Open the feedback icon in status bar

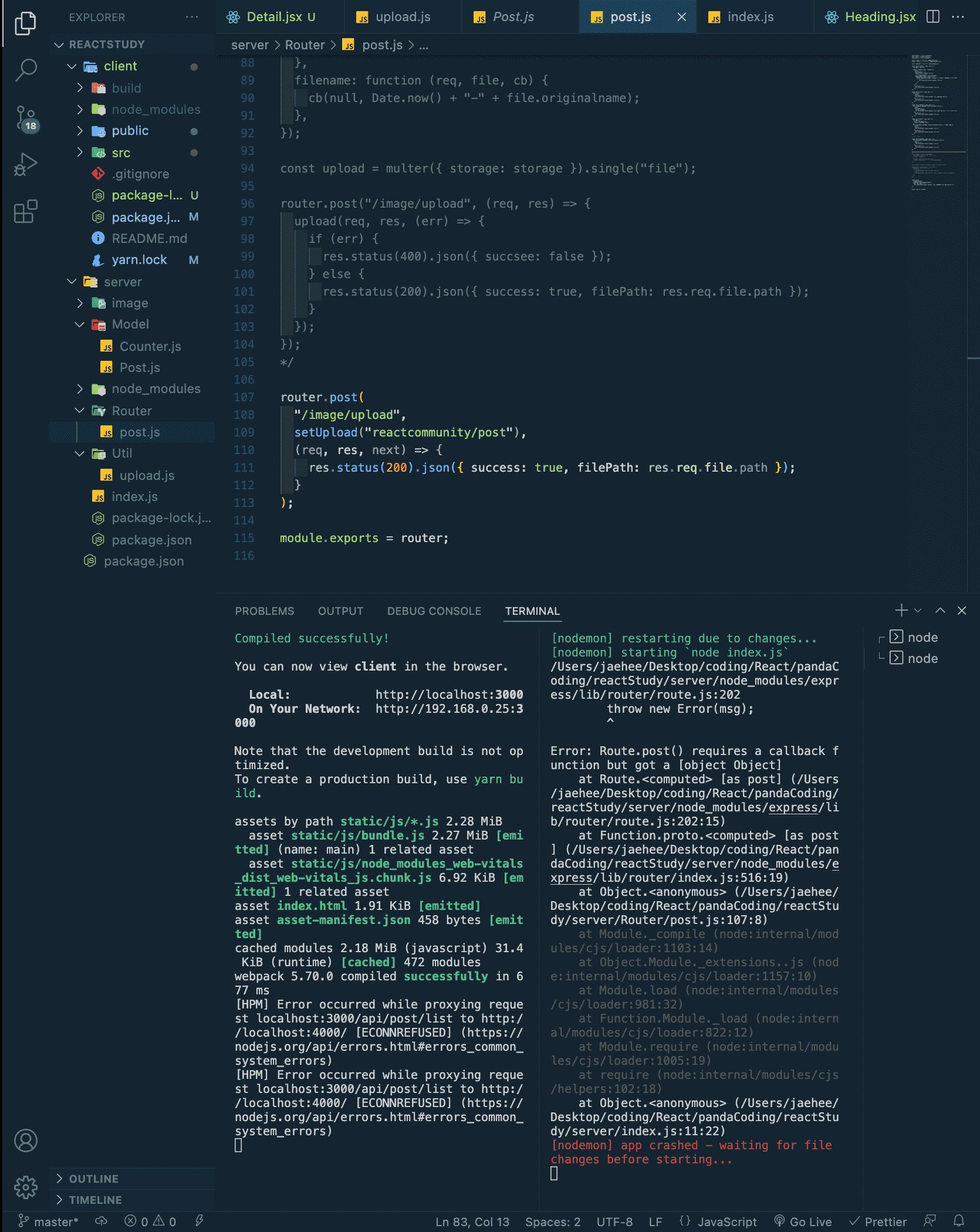pyautogui.click(x=930, y=1221)
